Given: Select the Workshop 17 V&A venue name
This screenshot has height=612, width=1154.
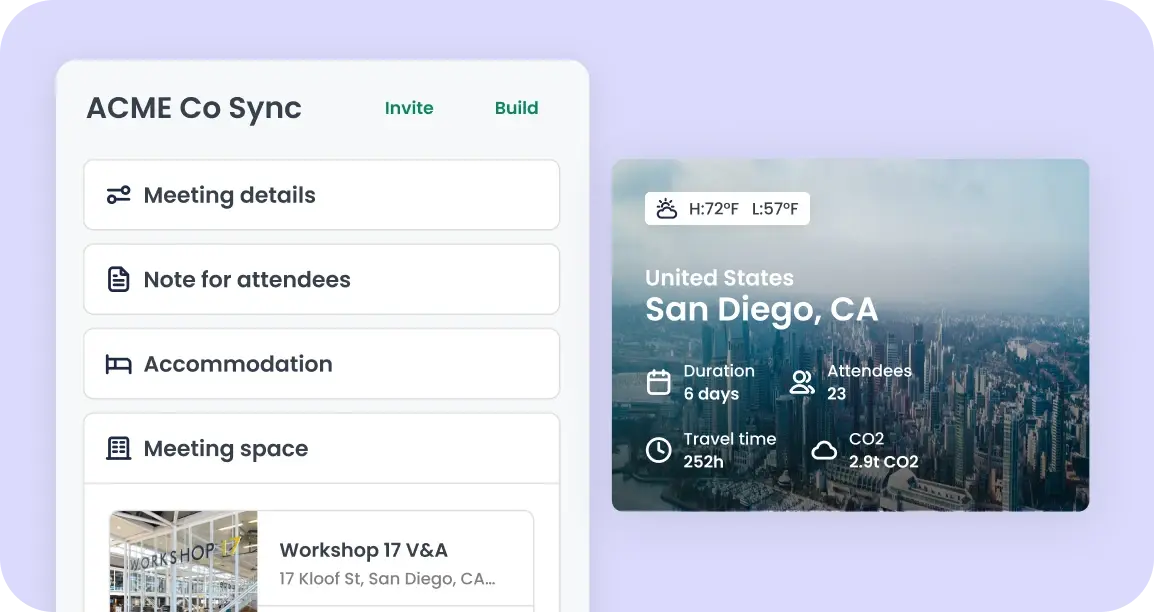Looking at the screenshot, I should [364, 550].
